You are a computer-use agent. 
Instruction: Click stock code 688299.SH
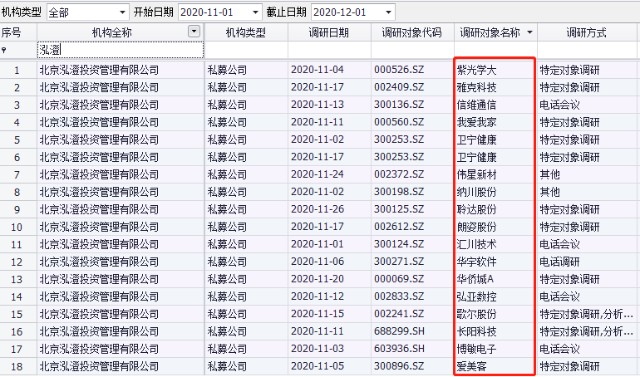tap(399, 331)
